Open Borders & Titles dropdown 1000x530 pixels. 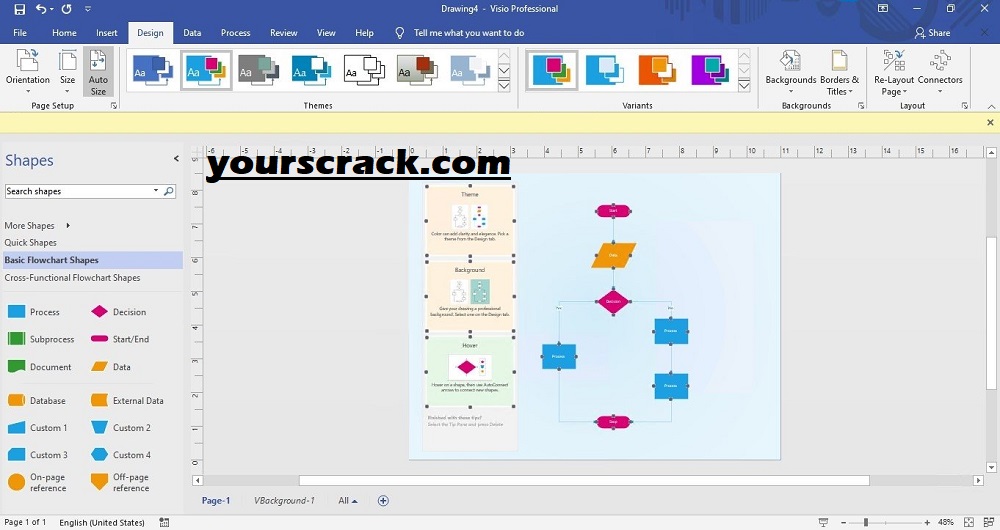839,71
